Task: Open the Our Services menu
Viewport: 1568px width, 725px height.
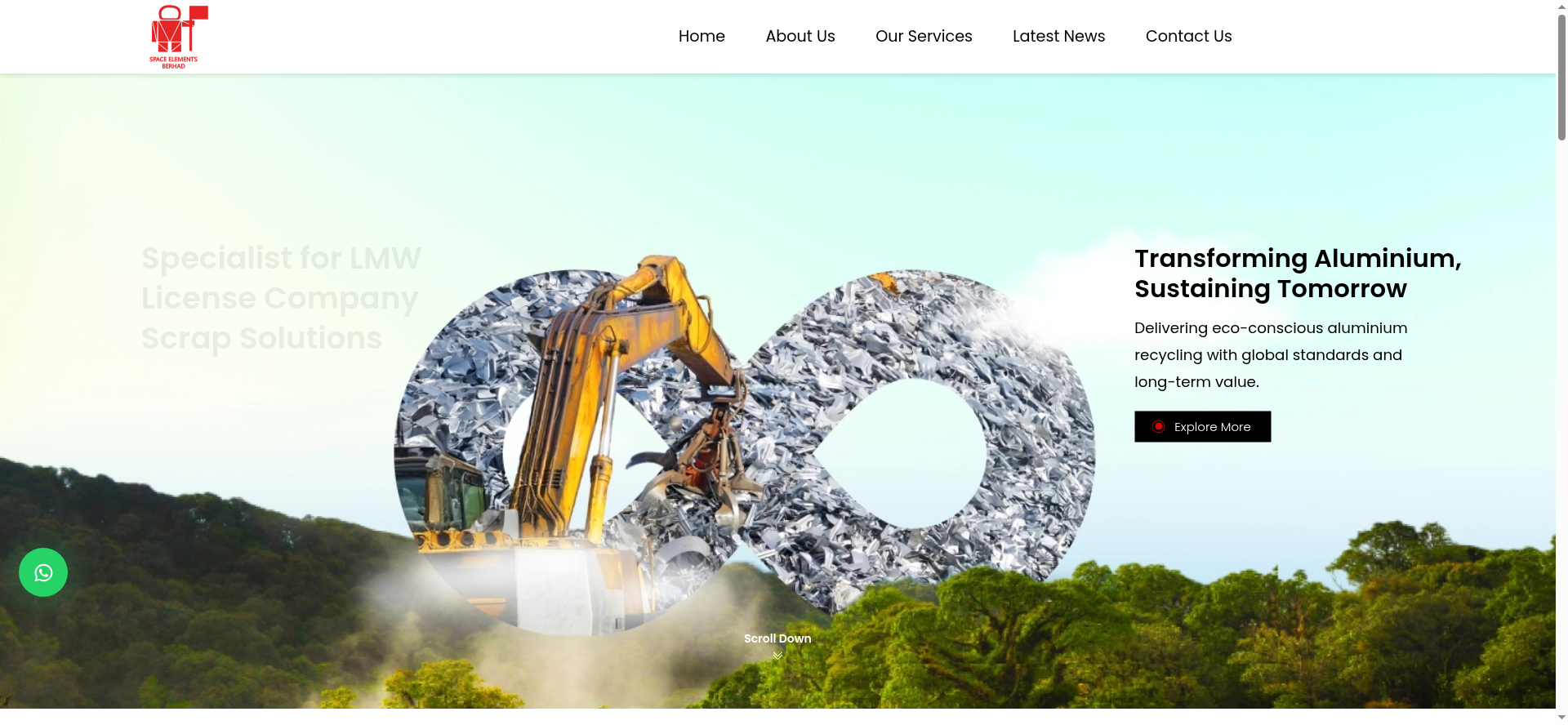Action: (x=924, y=36)
